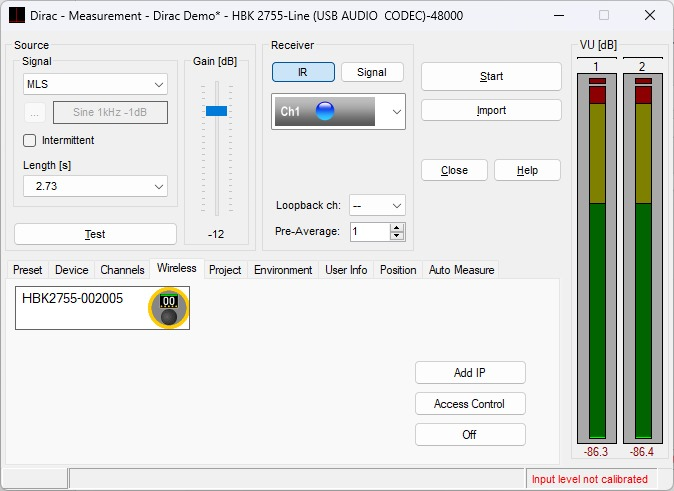Click the blue Ch1 indicator light
This screenshot has height=491, width=674.
(325, 111)
